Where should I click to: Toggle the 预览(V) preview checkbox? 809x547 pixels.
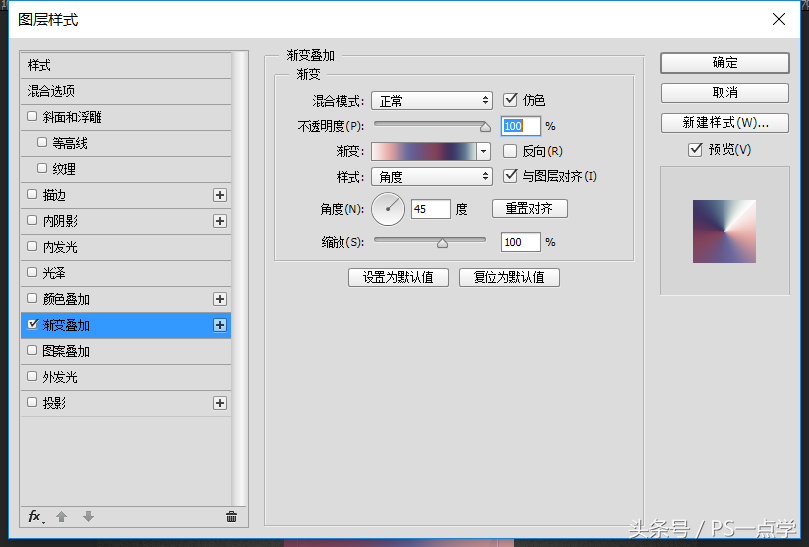click(x=695, y=150)
